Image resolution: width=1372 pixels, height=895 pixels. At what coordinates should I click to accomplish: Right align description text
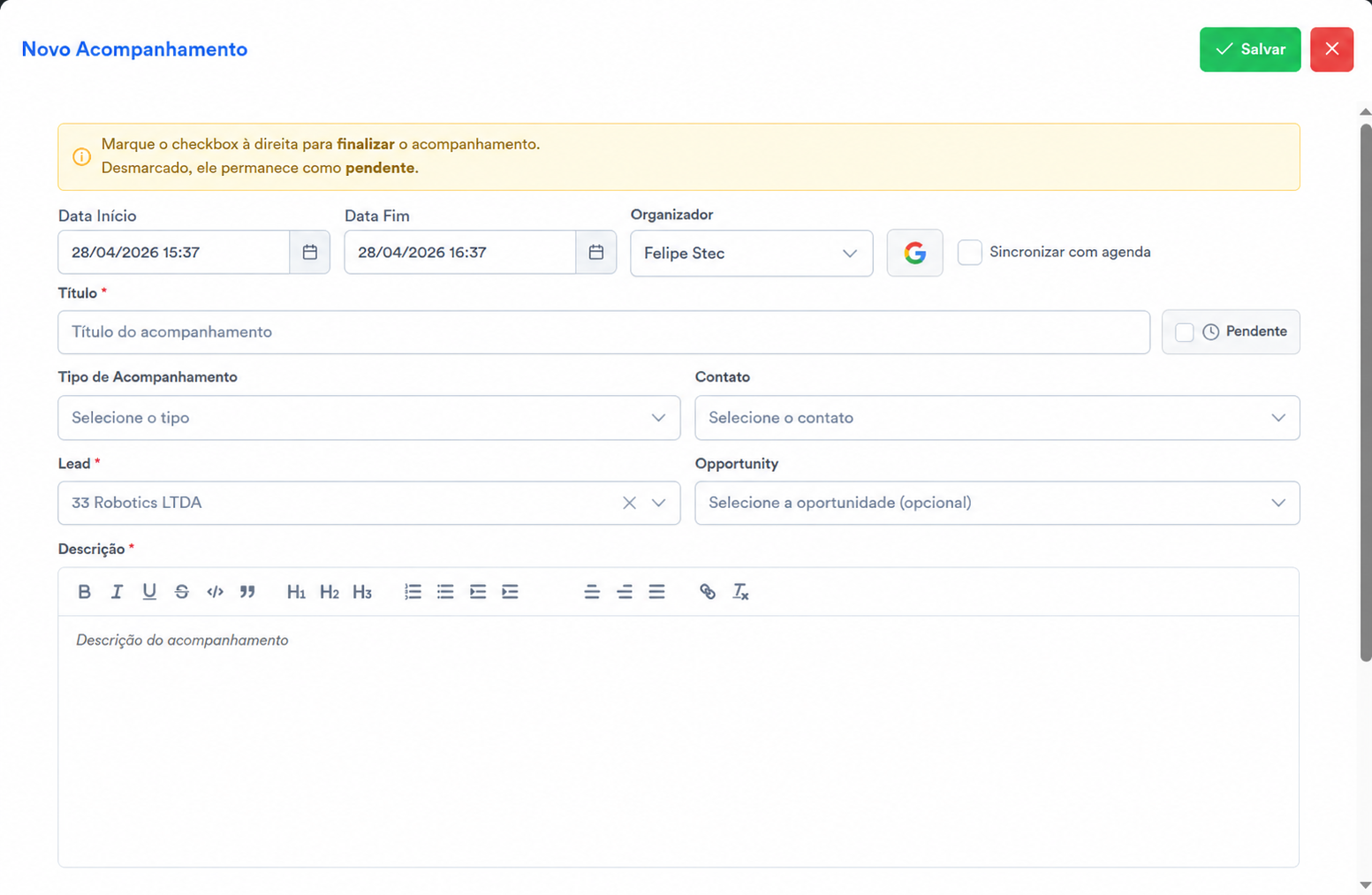pyautogui.click(x=625, y=592)
